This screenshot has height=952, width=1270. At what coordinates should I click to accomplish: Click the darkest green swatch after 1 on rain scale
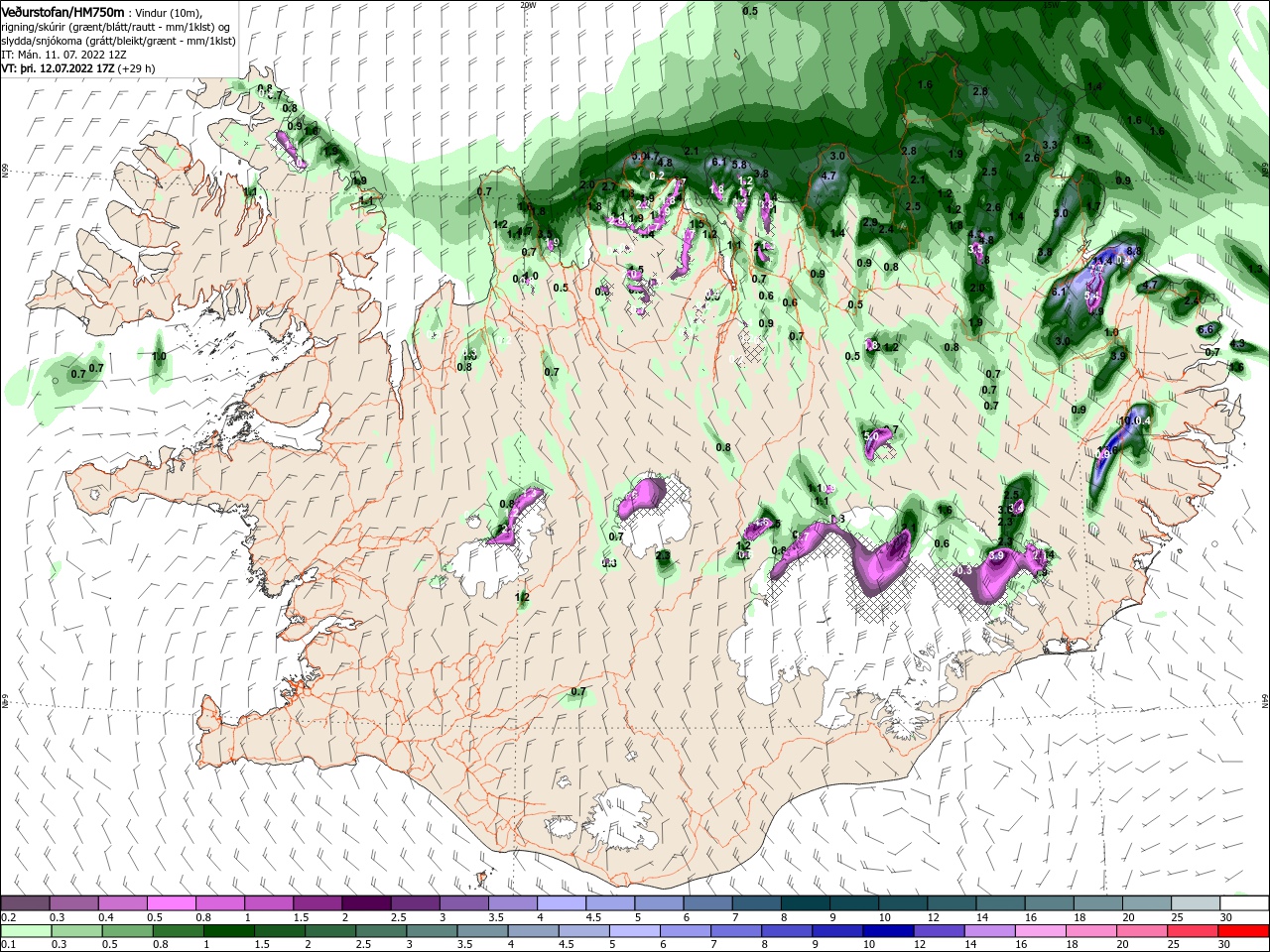click(228, 931)
